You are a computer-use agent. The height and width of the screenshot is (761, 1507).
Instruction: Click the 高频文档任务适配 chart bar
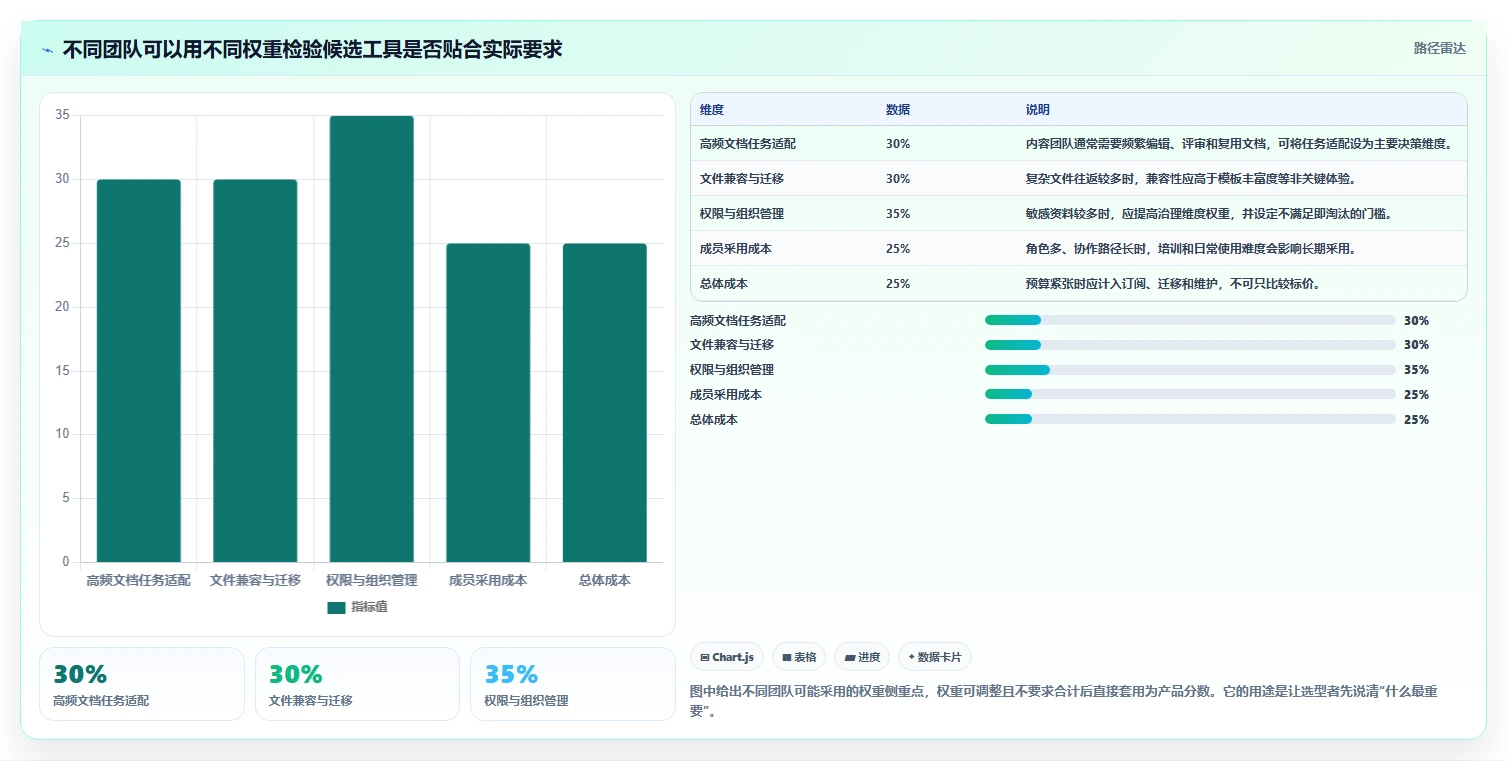click(x=139, y=371)
